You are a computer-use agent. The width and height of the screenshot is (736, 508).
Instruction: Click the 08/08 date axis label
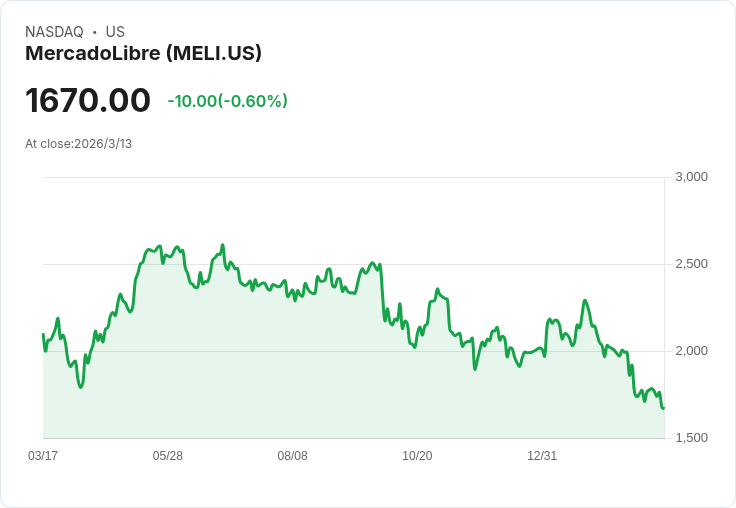[x=292, y=455]
